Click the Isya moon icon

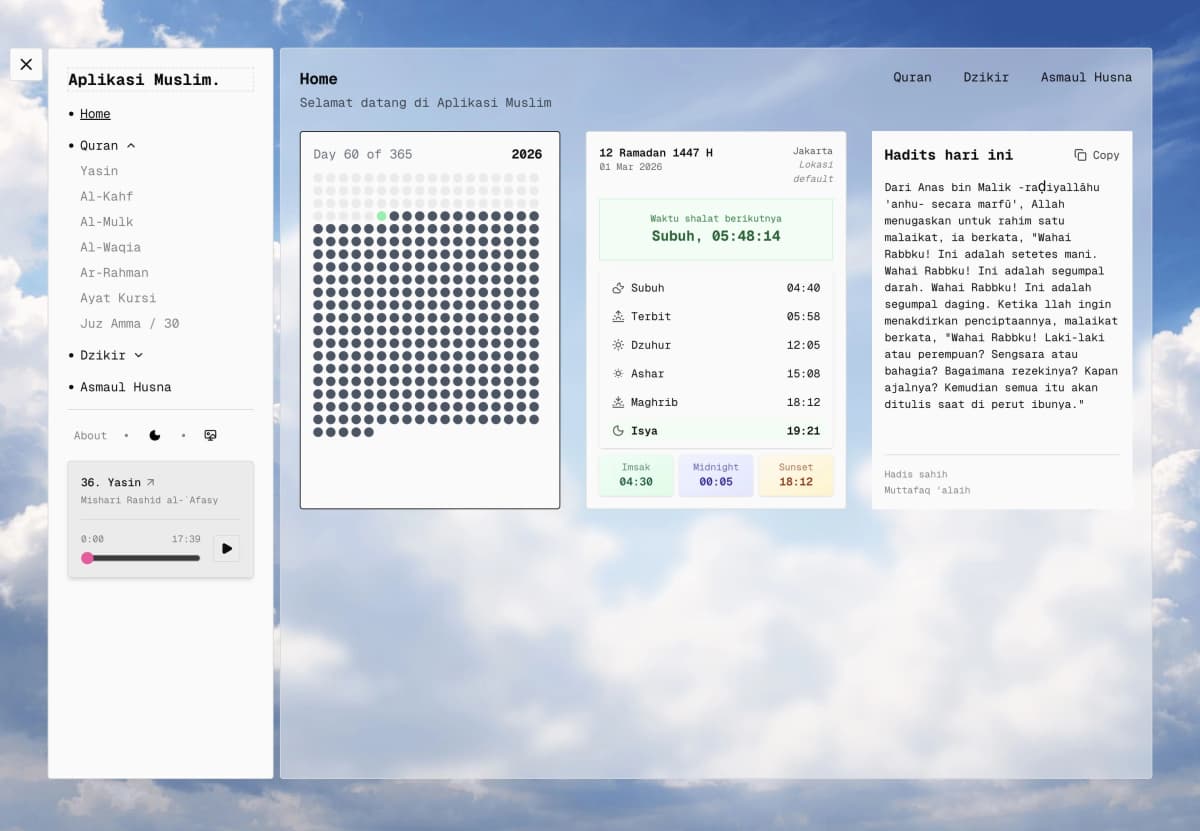point(618,431)
